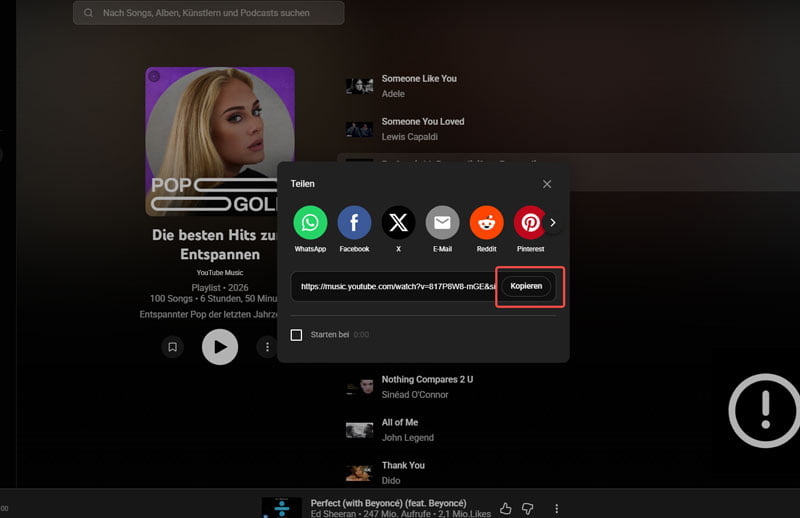Click the Kopieren button
Image resolution: width=800 pixels, height=518 pixels.
point(526,286)
